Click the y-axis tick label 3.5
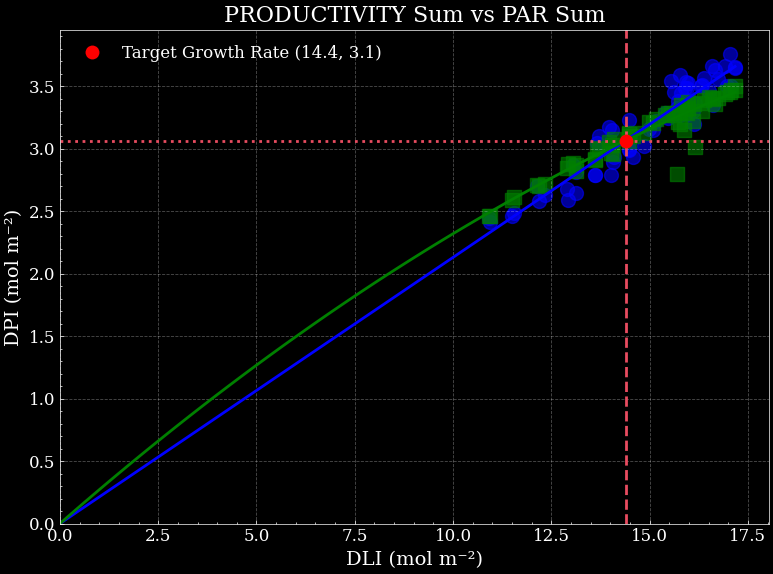 click(40, 87)
